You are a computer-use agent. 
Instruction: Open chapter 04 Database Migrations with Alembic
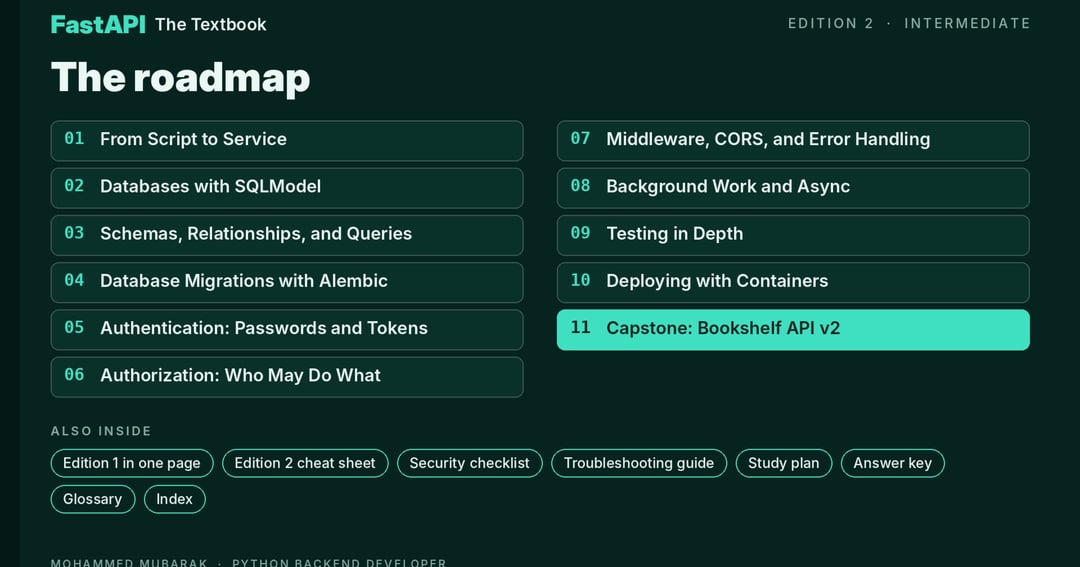287,282
